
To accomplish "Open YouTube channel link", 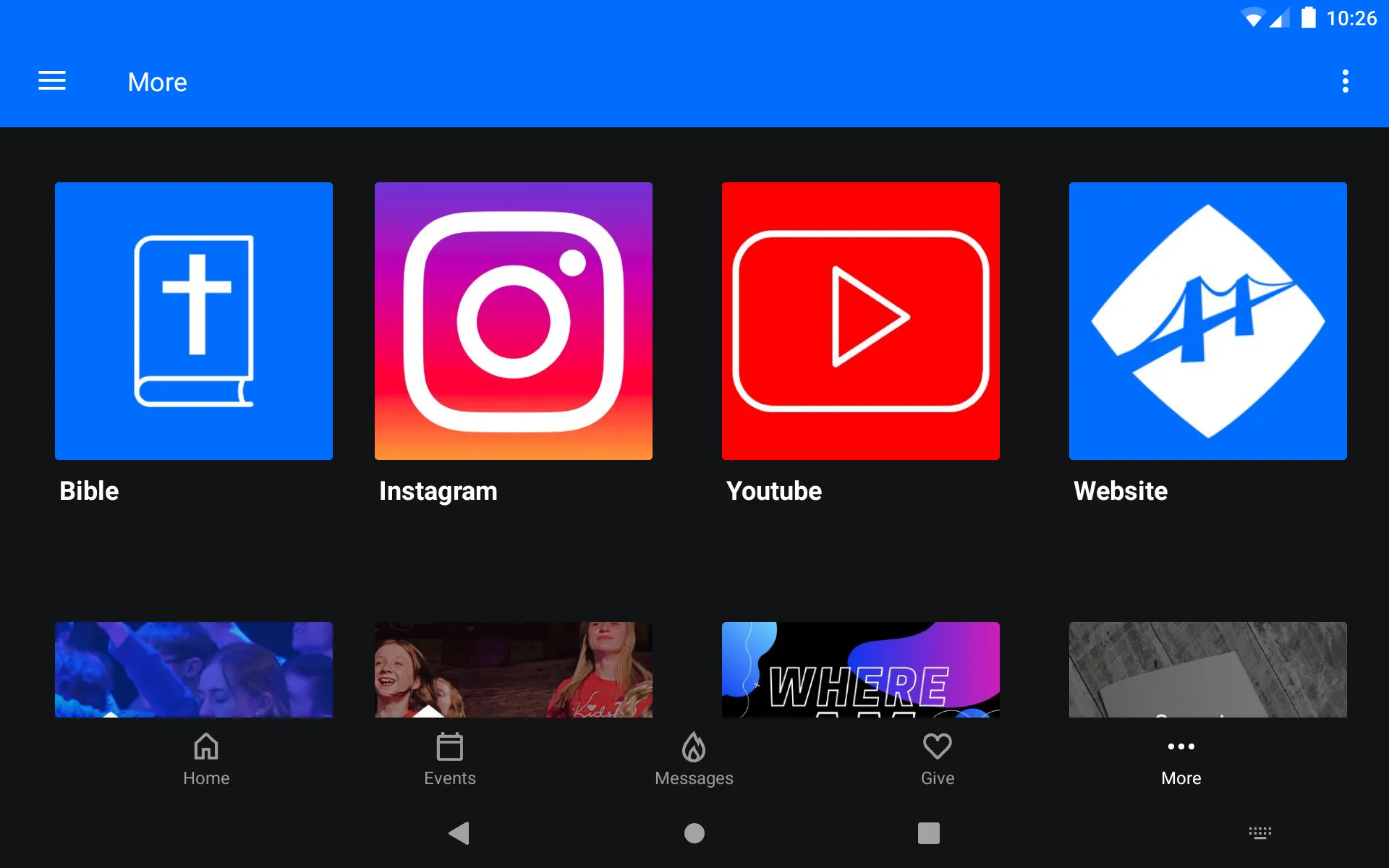I will pos(861,320).
